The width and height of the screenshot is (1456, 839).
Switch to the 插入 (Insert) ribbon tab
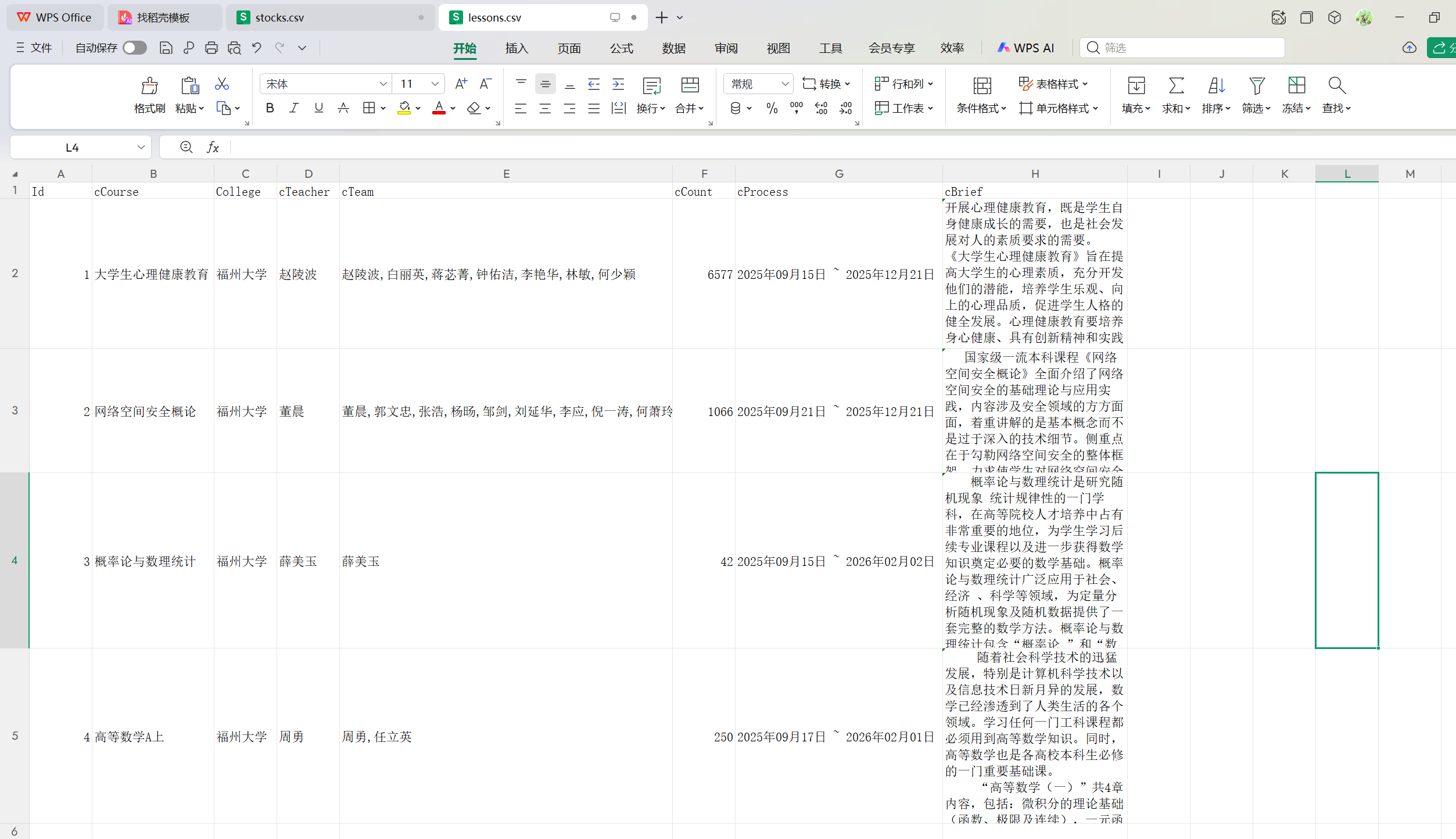click(x=517, y=48)
